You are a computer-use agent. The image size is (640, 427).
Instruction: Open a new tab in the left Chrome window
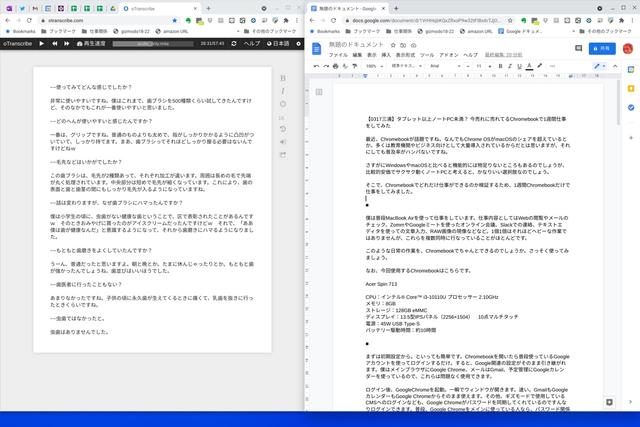209,8
